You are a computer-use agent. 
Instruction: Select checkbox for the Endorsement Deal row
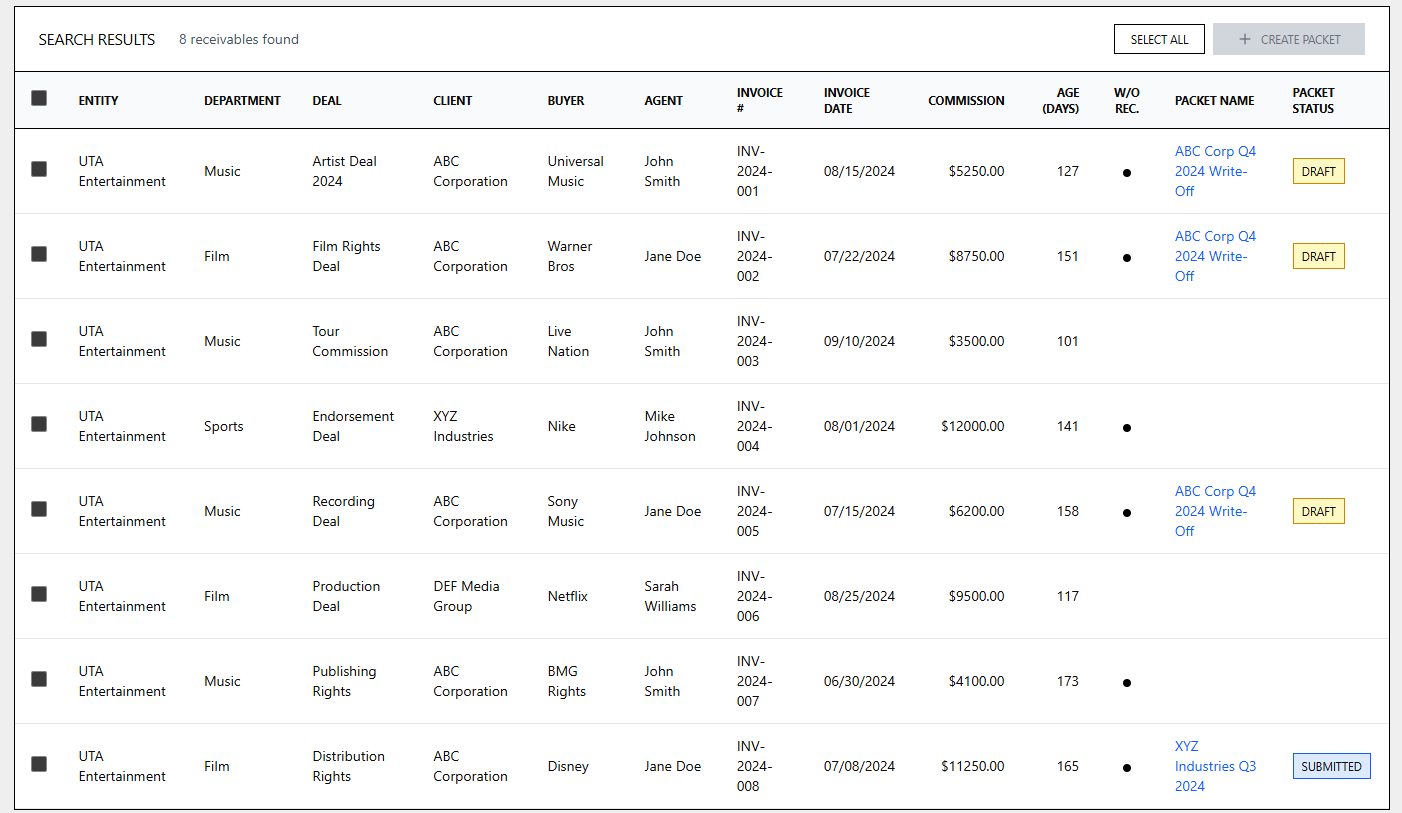39,424
